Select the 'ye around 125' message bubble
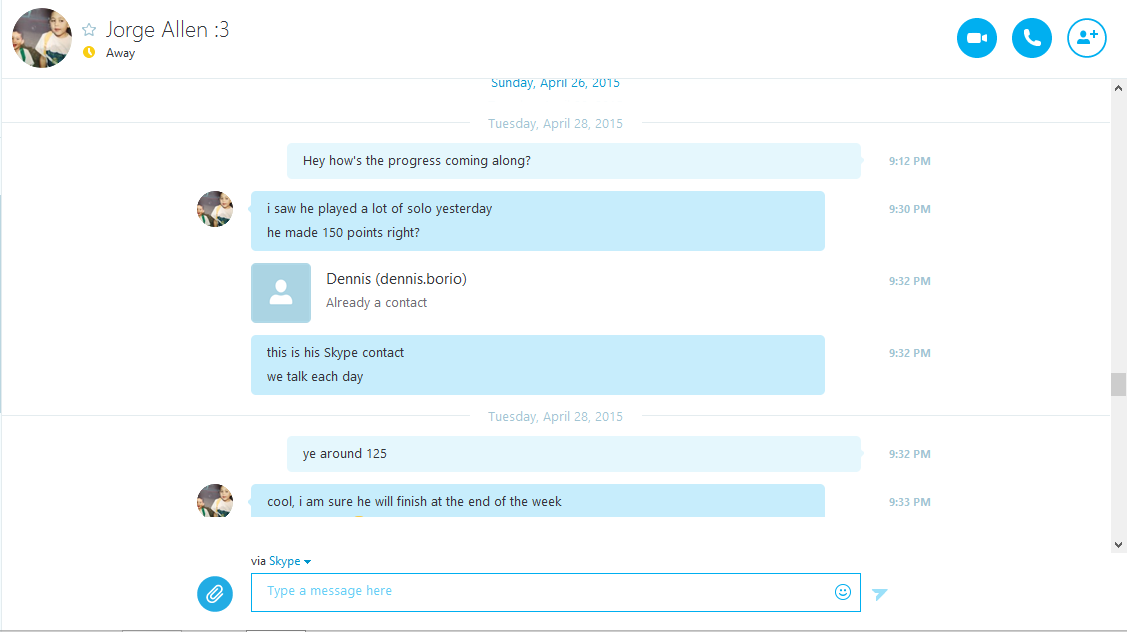This screenshot has height=632, width=1127. point(574,454)
